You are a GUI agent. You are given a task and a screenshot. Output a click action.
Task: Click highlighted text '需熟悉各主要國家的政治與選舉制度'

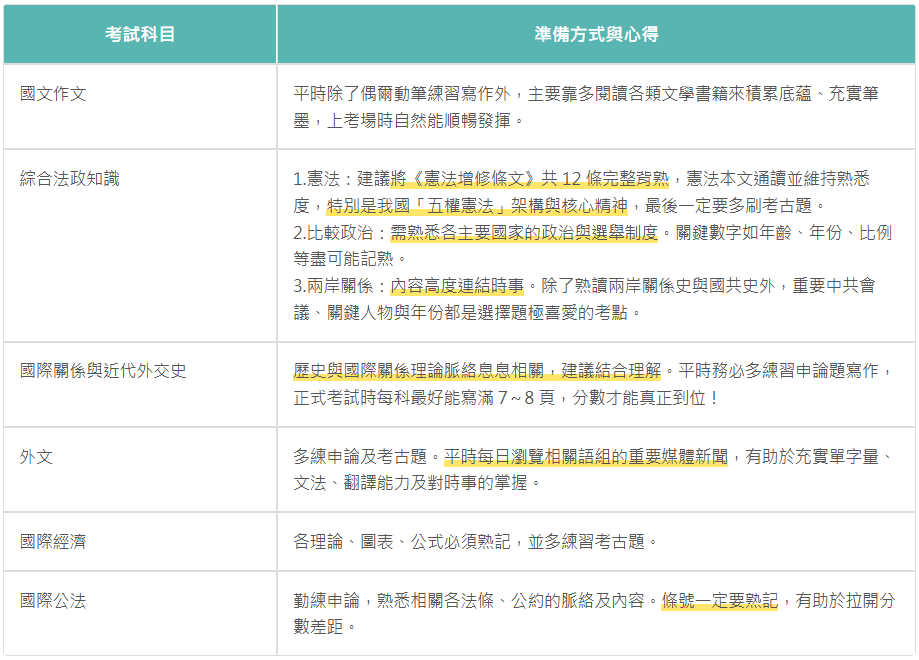coord(524,233)
